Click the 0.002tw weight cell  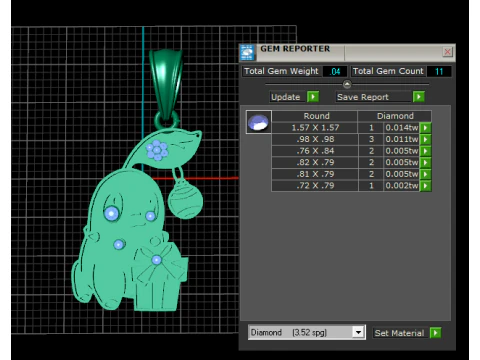tap(402, 186)
